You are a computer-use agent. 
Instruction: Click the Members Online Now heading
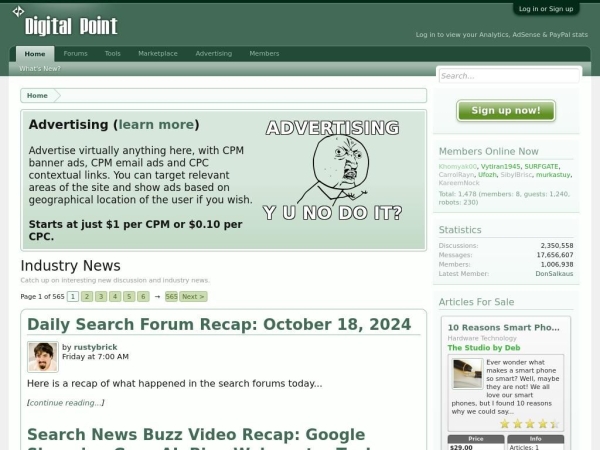pos(488,152)
